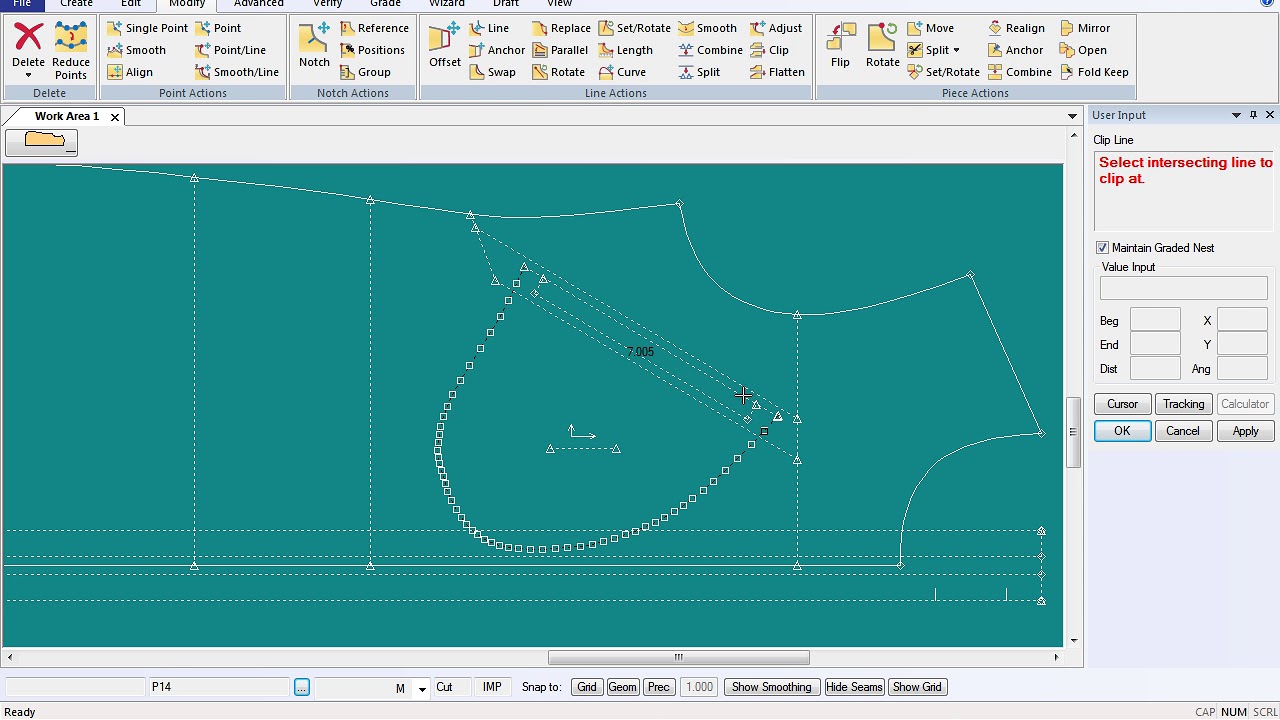Select the Mirror piece tool
The height and width of the screenshot is (720, 1280).
[1084, 28]
